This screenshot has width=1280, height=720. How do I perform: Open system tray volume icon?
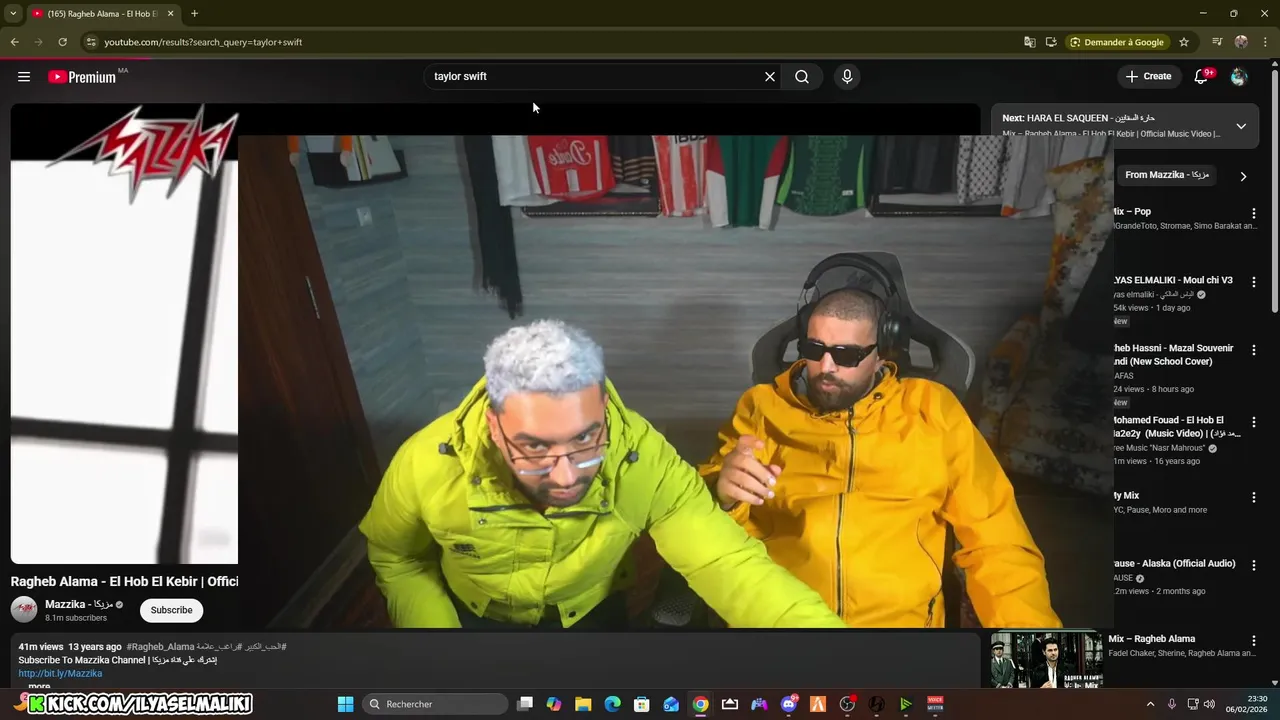[1209, 704]
